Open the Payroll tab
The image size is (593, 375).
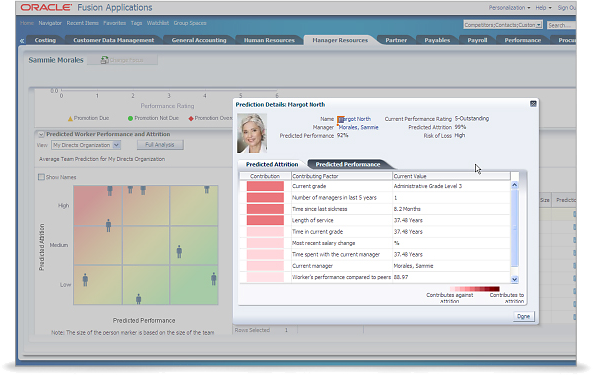coord(477,40)
